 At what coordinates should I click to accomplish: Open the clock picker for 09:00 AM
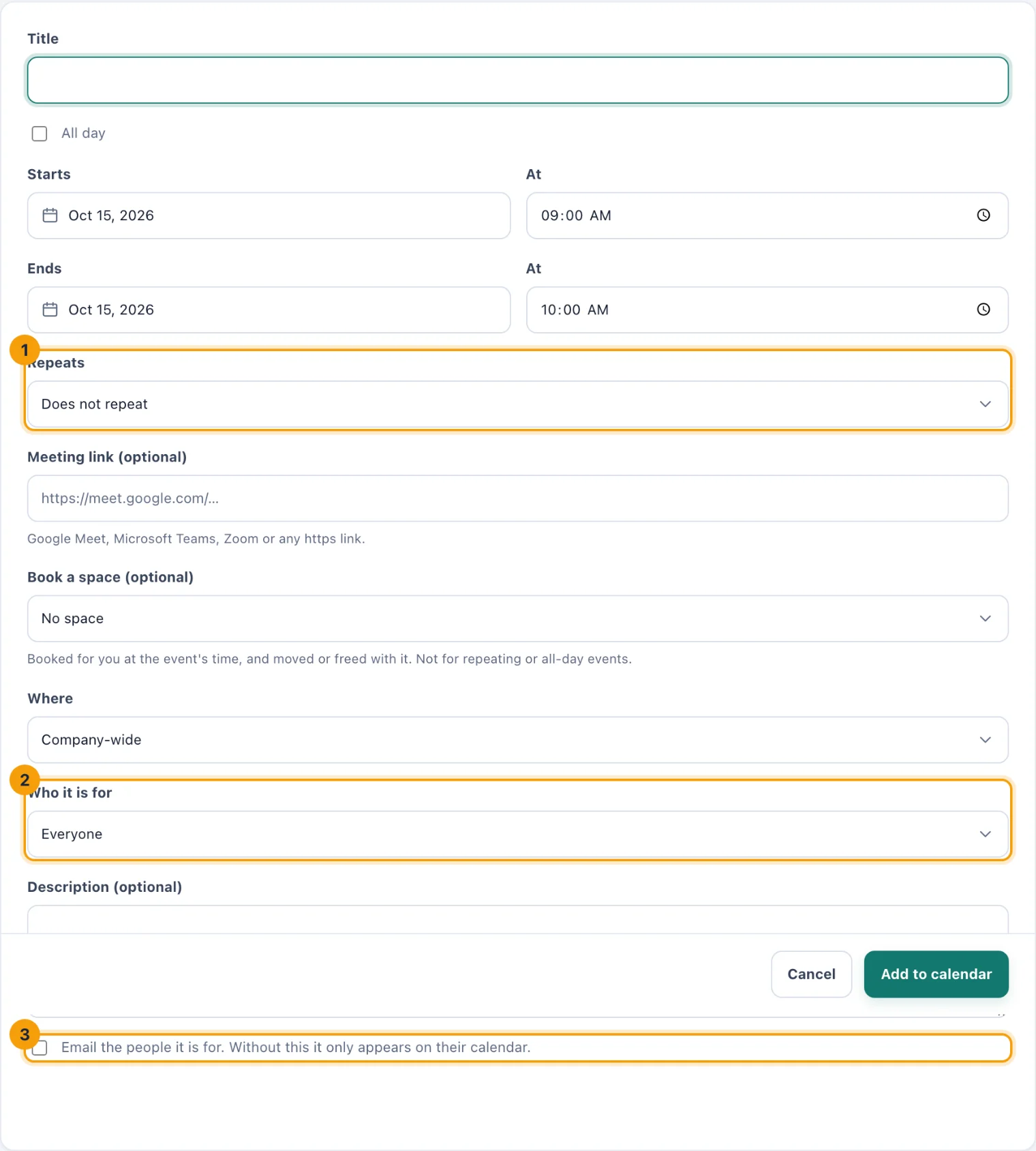click(983, 215)
